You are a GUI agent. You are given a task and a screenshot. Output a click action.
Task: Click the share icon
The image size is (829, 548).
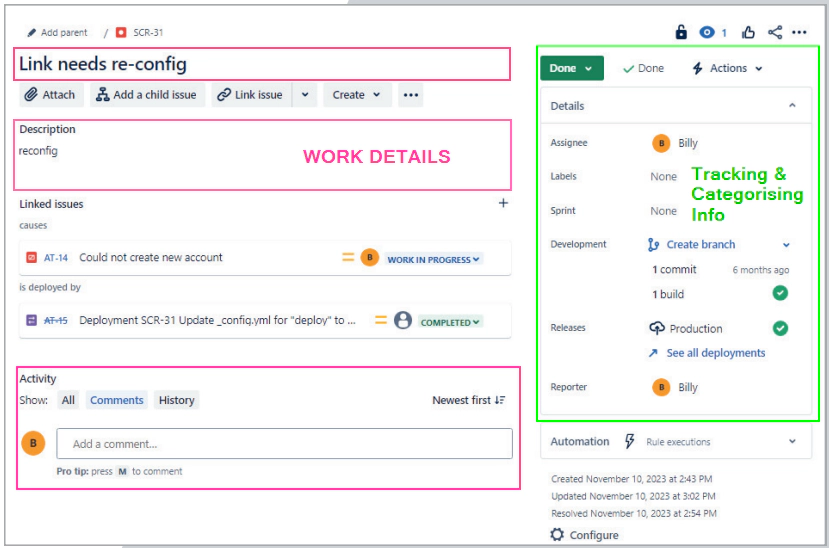pos(775,33)
